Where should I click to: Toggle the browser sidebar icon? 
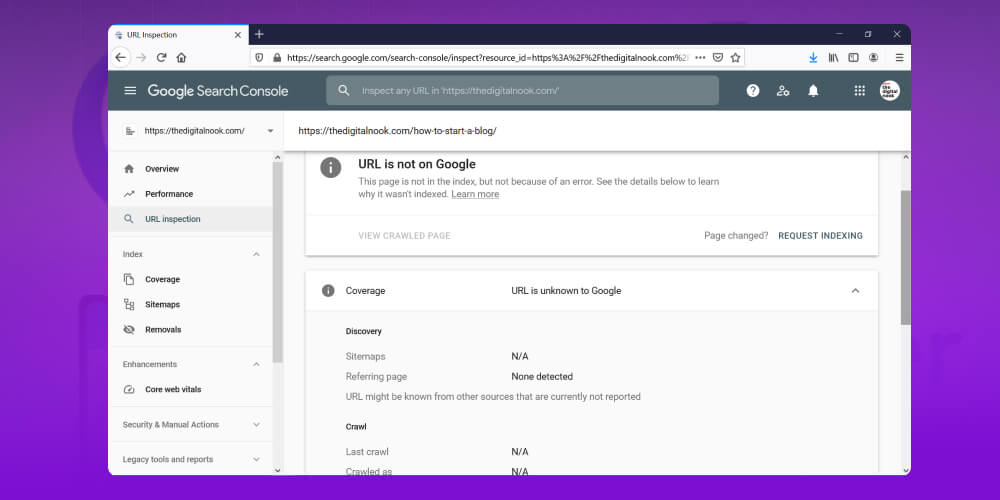[x=853, y=57]
